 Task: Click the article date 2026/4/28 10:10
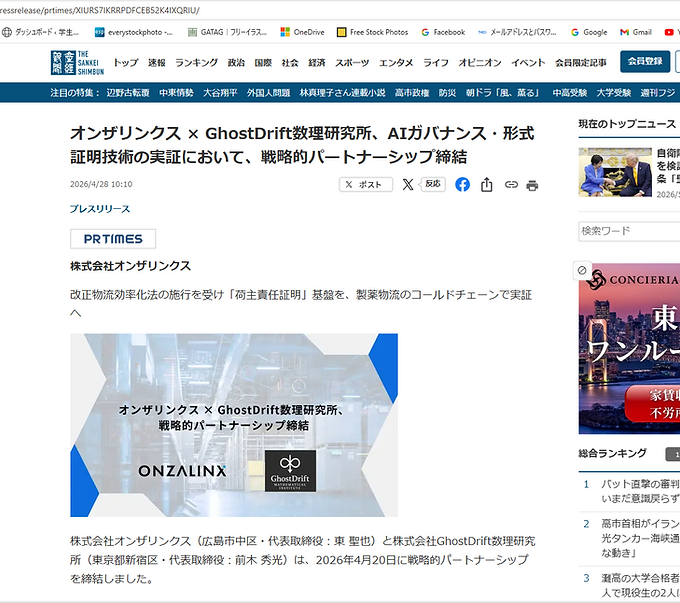(101, 184)
